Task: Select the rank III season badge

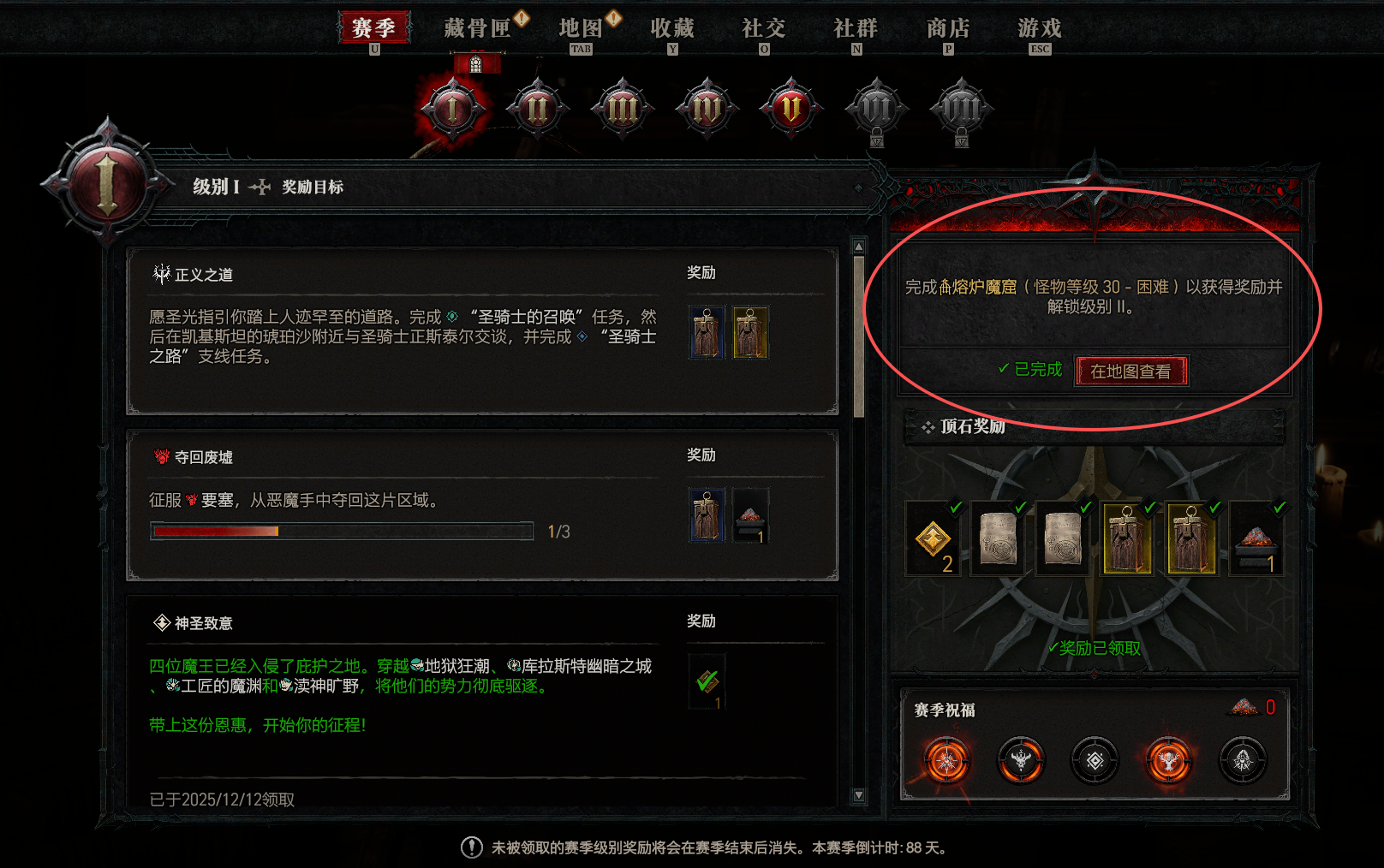Action: click(622, 109)
